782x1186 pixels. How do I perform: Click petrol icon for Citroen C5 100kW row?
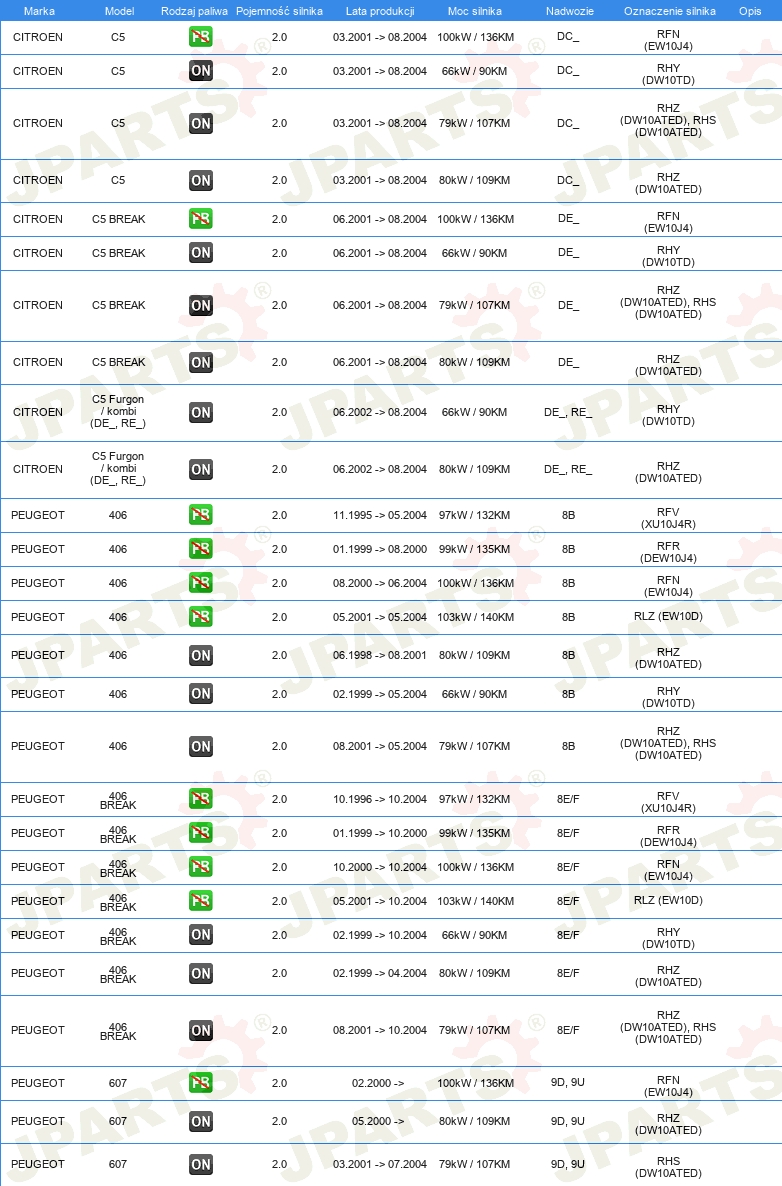tap(200, 36)
